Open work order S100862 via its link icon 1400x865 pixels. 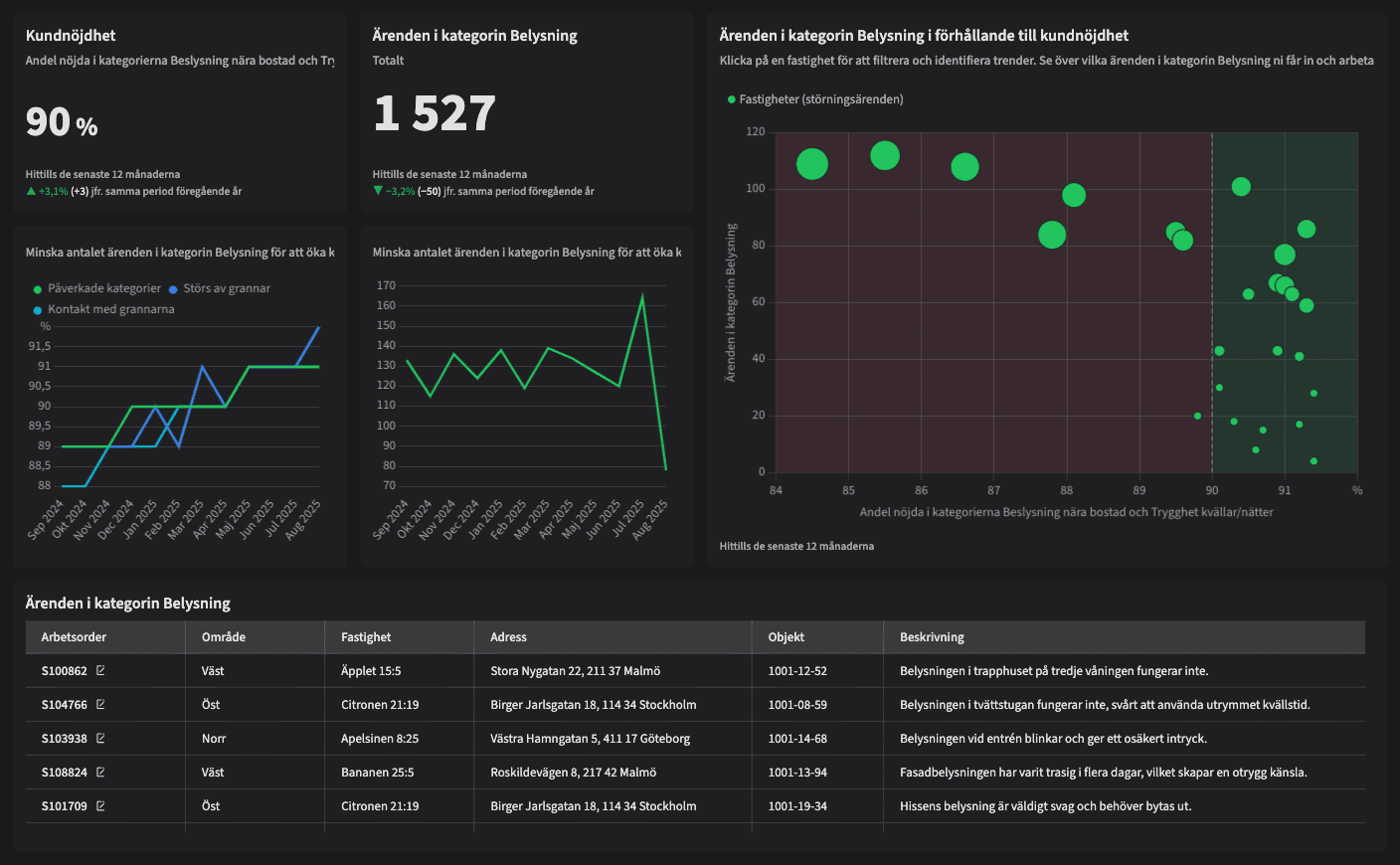coord(100,671)
